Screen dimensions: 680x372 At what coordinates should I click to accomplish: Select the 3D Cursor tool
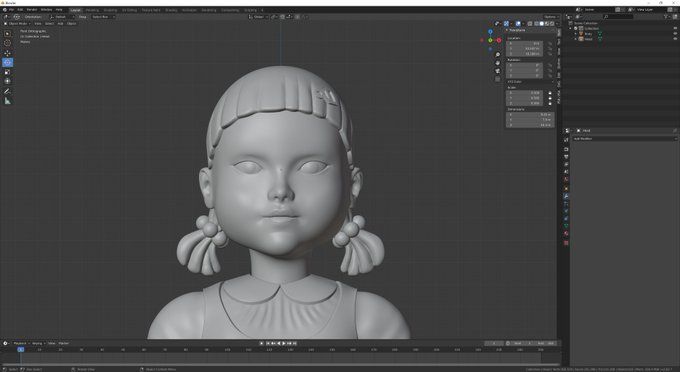(x=7, y=43)
